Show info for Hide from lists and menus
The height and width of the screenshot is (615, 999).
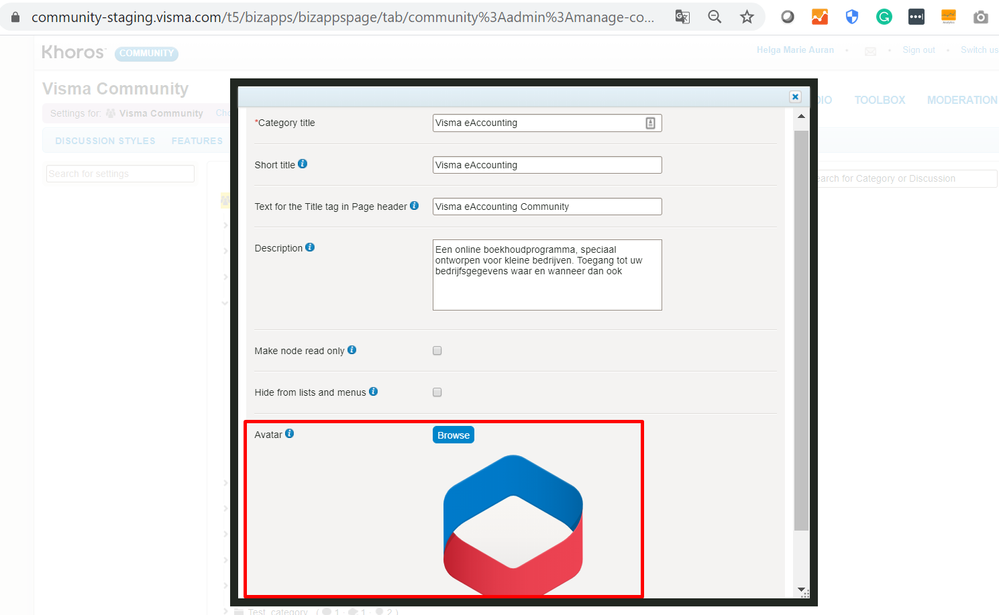[x=373, y=391]
